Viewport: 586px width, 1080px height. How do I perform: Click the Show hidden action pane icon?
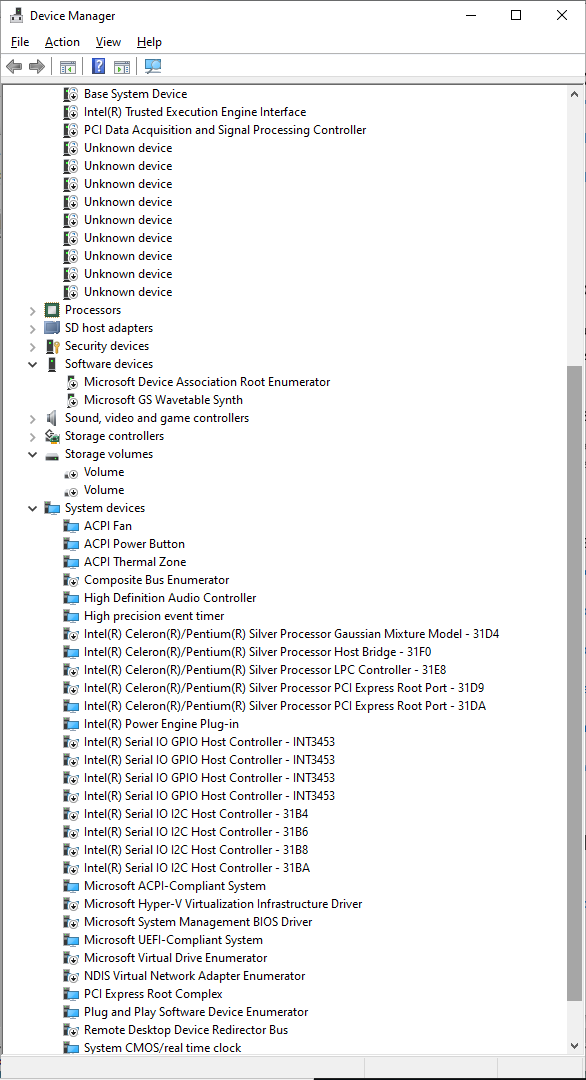(122, 67)
